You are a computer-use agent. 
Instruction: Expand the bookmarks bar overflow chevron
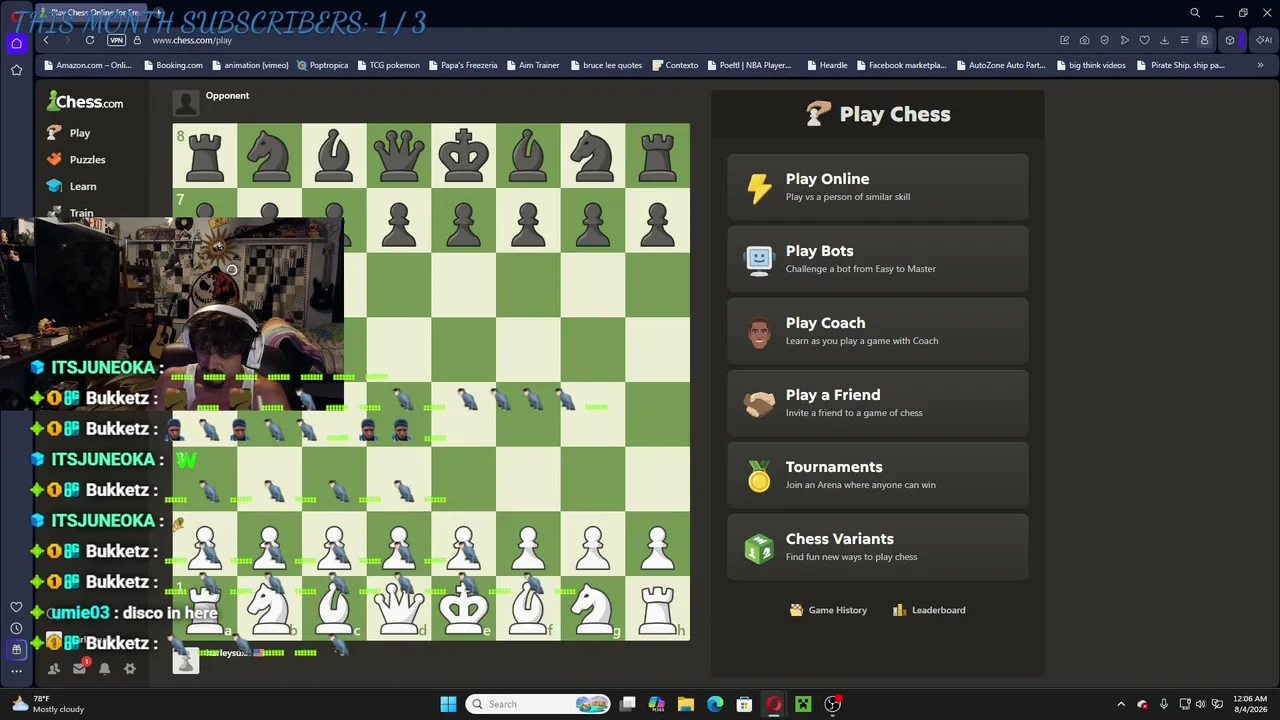click(x=1260, y=65)
